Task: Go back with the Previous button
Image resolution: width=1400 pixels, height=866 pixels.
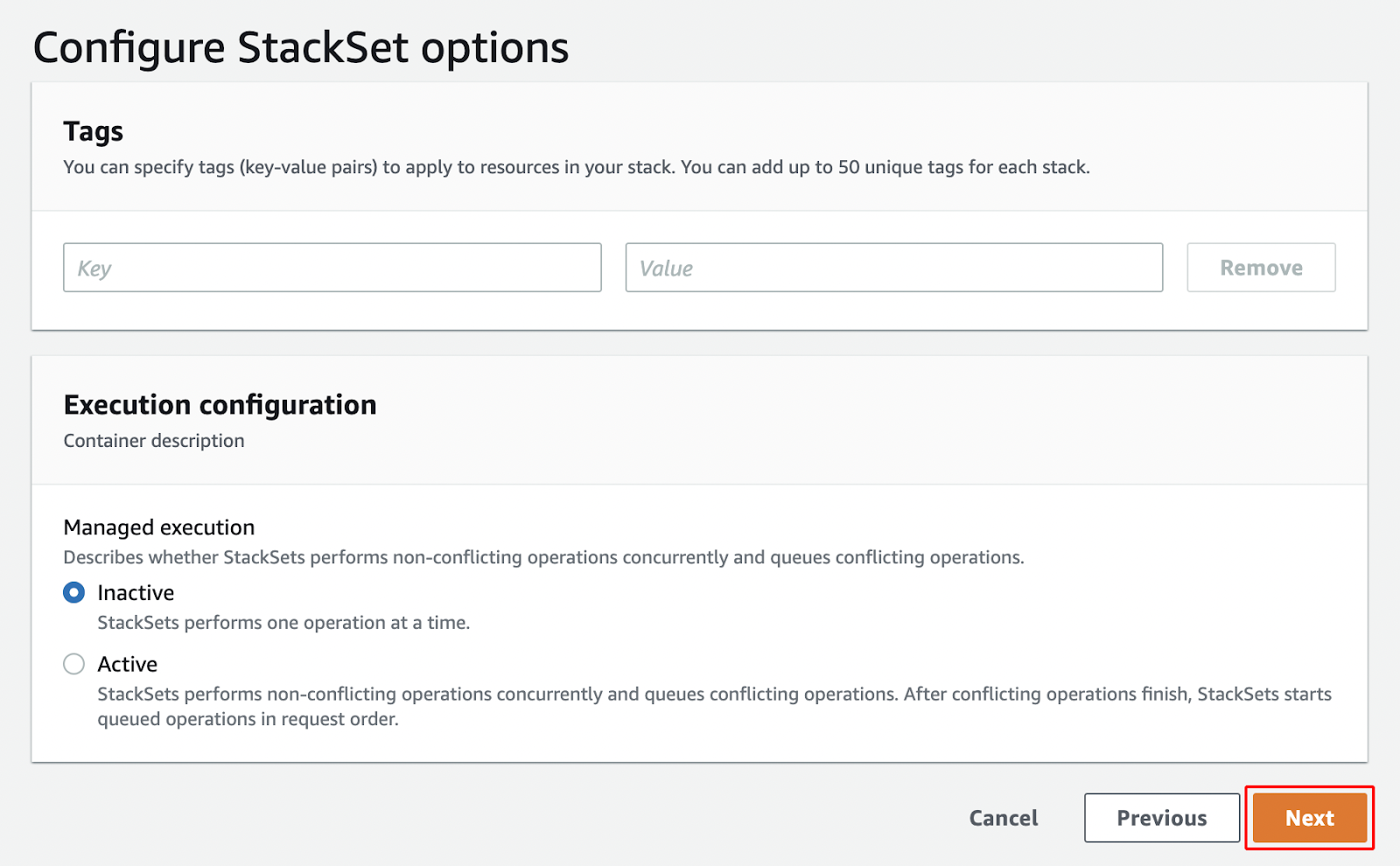Action: [1162, 818]
